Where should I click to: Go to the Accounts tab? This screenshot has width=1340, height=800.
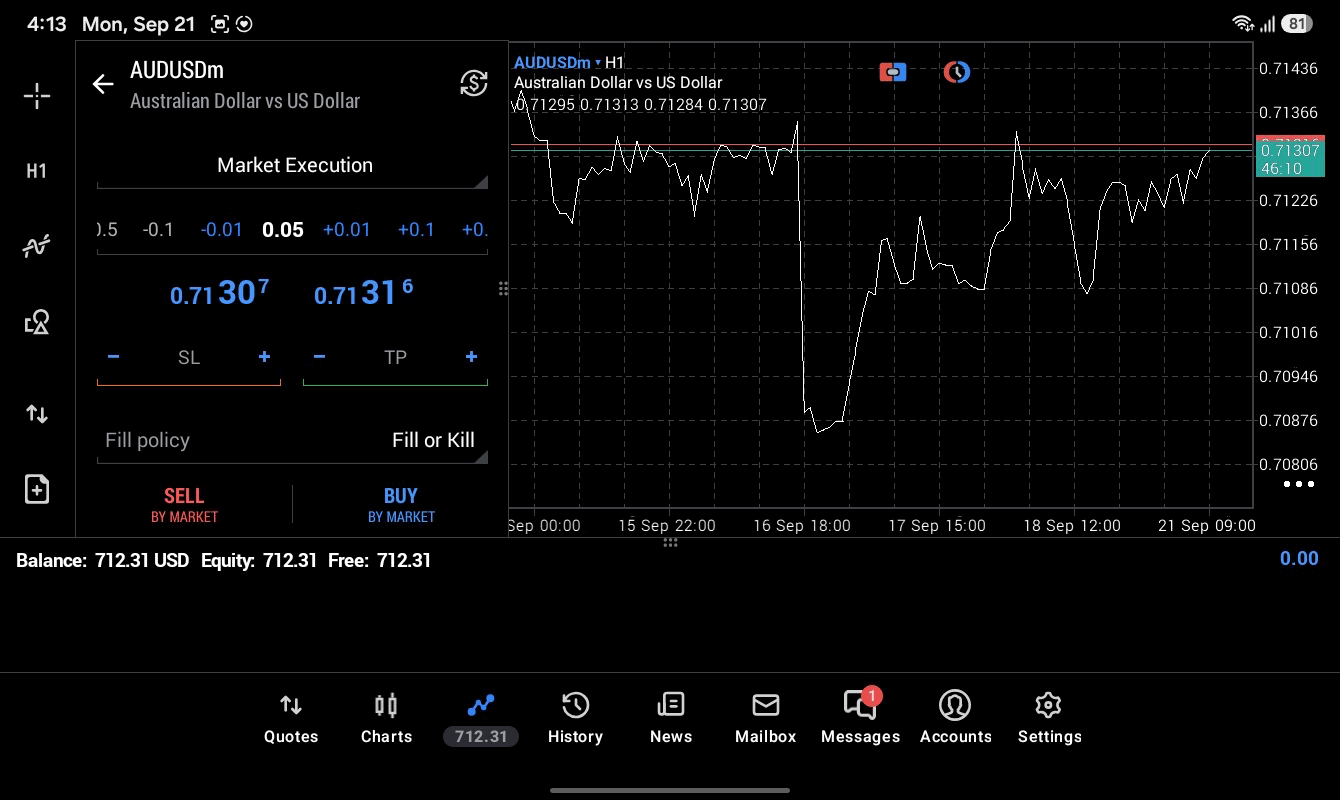[955, 719]
